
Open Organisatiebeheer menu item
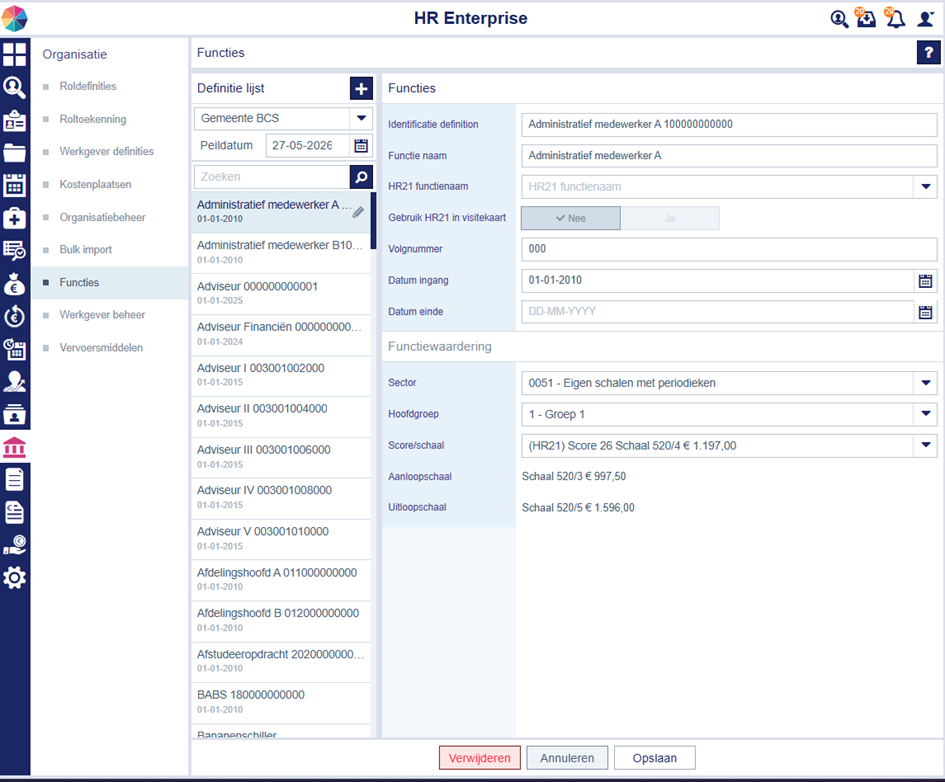point(102,217)
